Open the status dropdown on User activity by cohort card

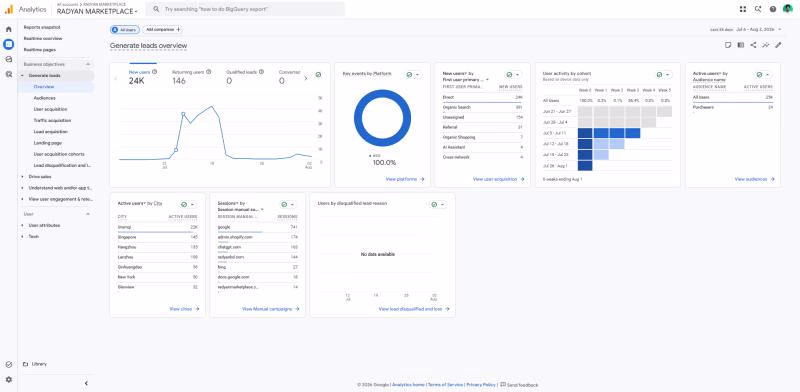pyautogui.click(x=663, y=75)
